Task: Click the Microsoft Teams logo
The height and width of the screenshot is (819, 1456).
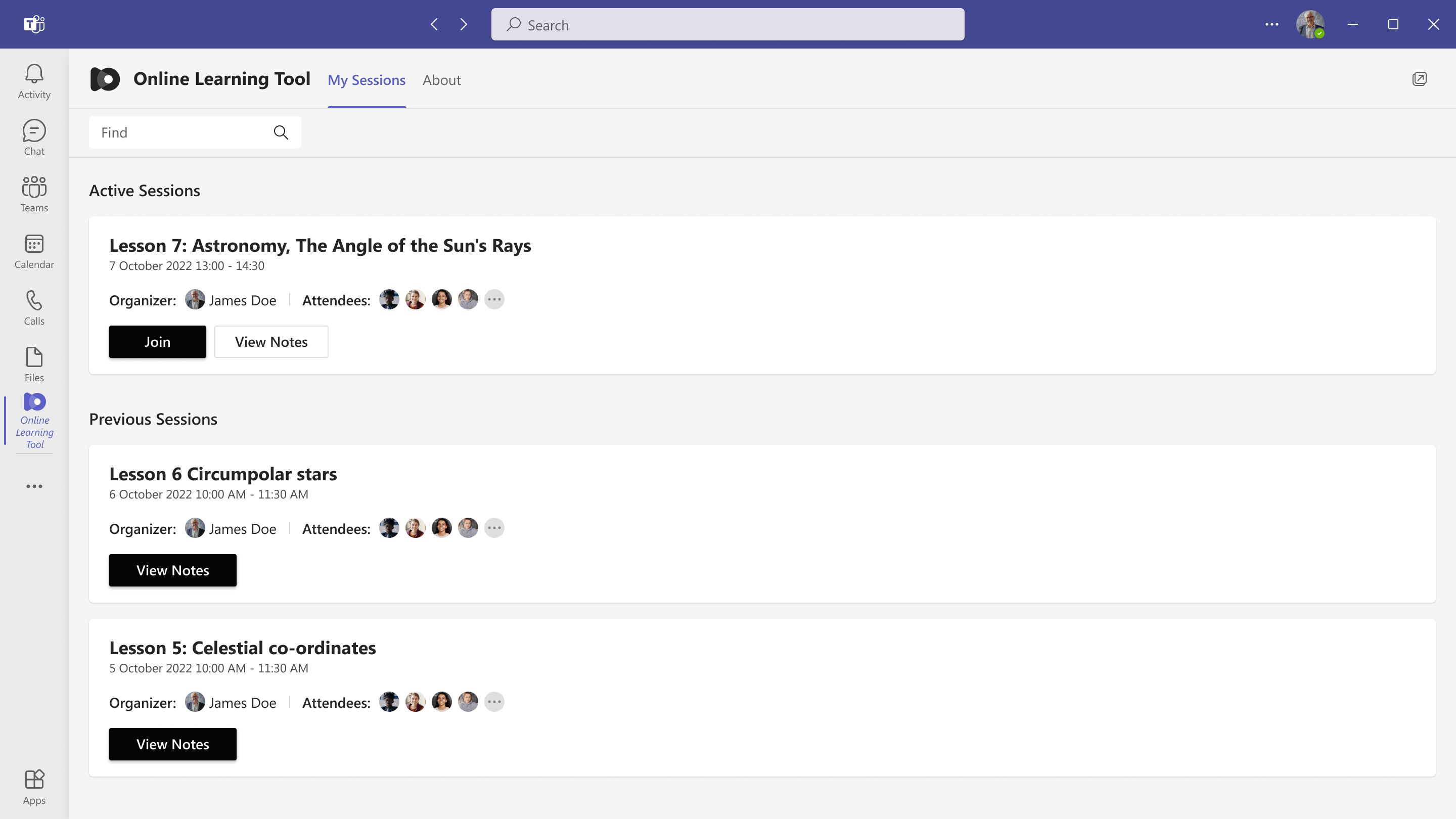Action: click(34, 24)
